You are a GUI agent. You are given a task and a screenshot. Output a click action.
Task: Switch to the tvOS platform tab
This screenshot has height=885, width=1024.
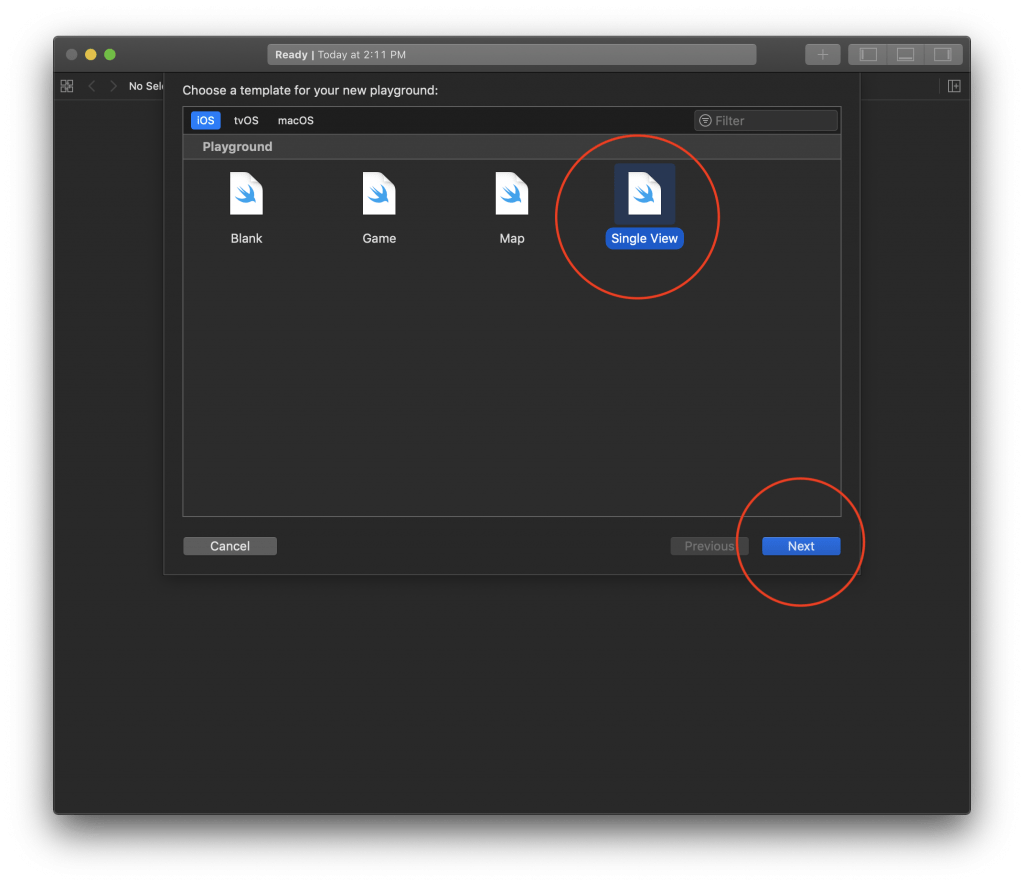coord(246,120)
